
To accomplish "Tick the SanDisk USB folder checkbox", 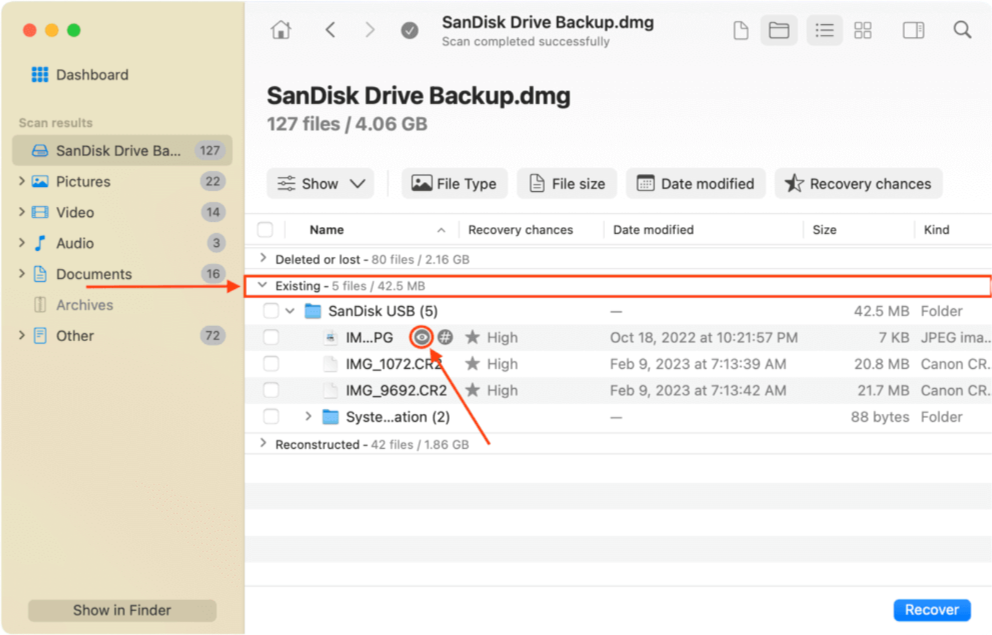I will (271, 311).
